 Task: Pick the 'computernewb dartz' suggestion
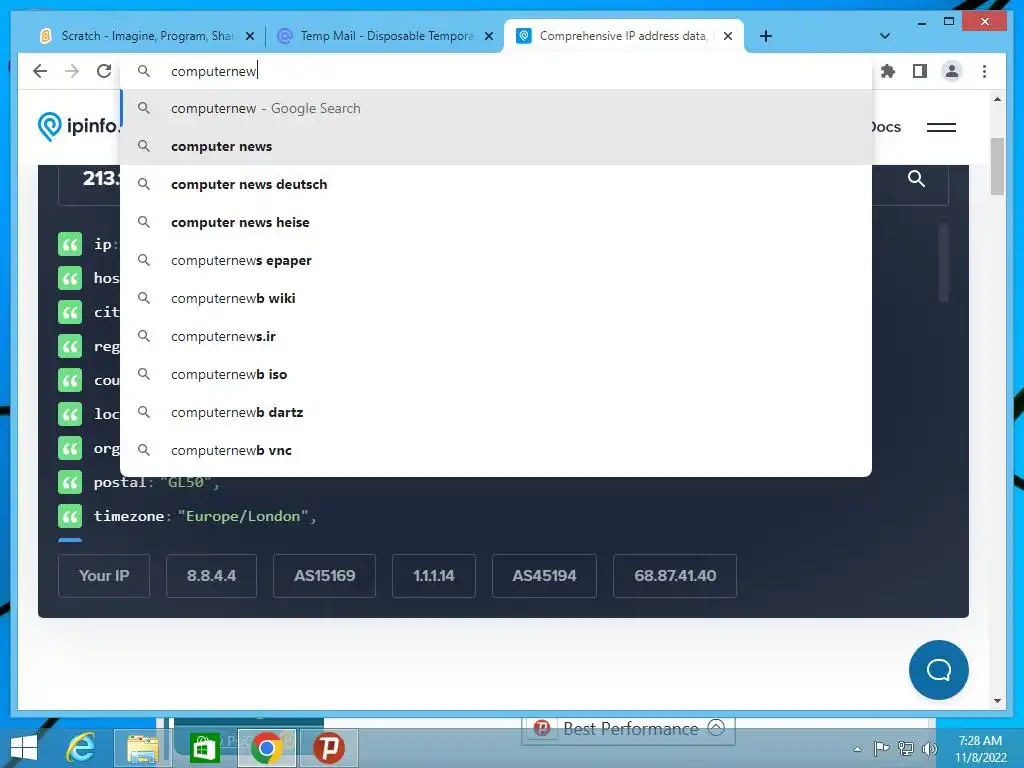coord(496,411)
